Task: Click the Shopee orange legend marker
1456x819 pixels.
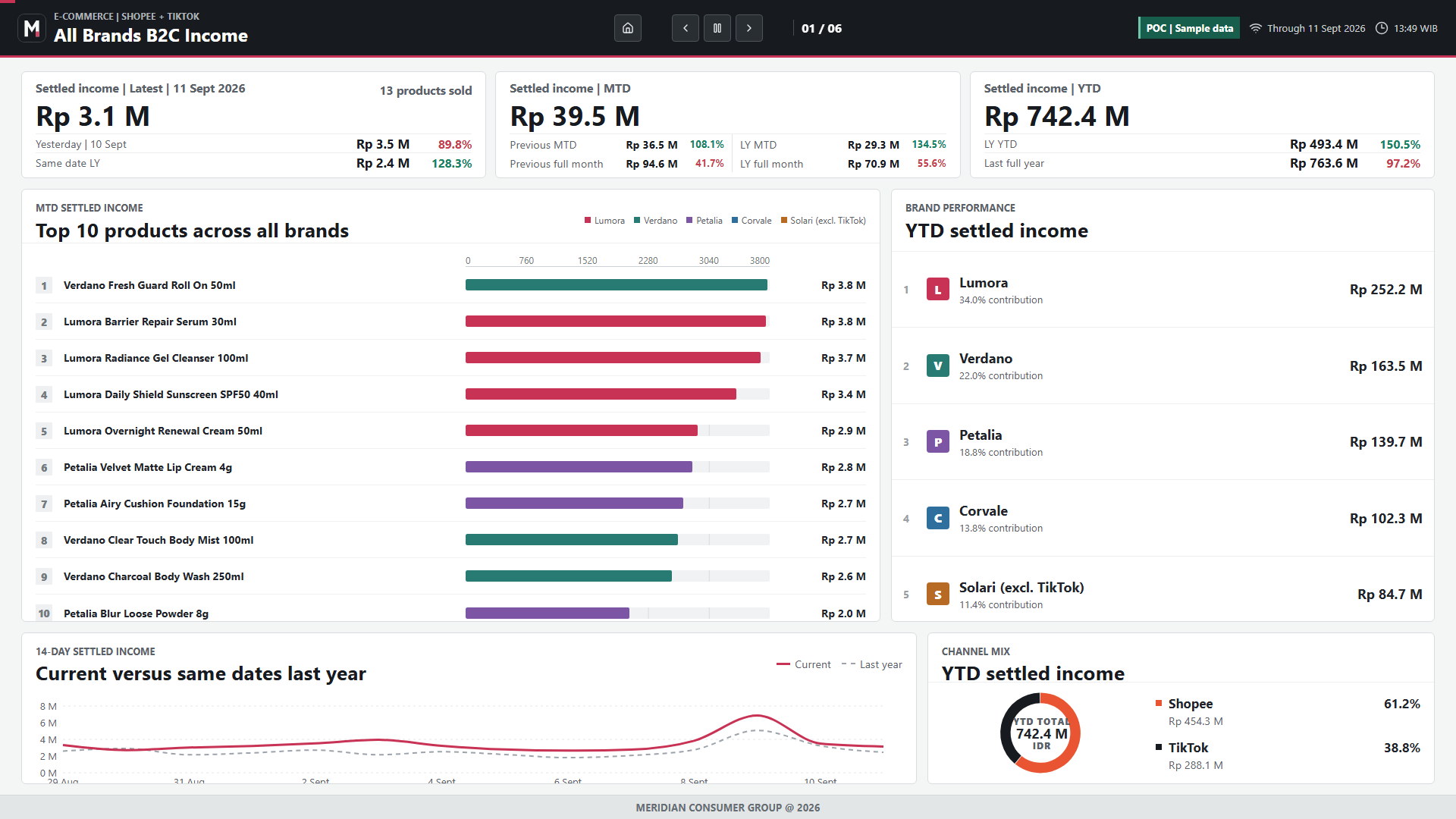Action: pos(1159,703)
